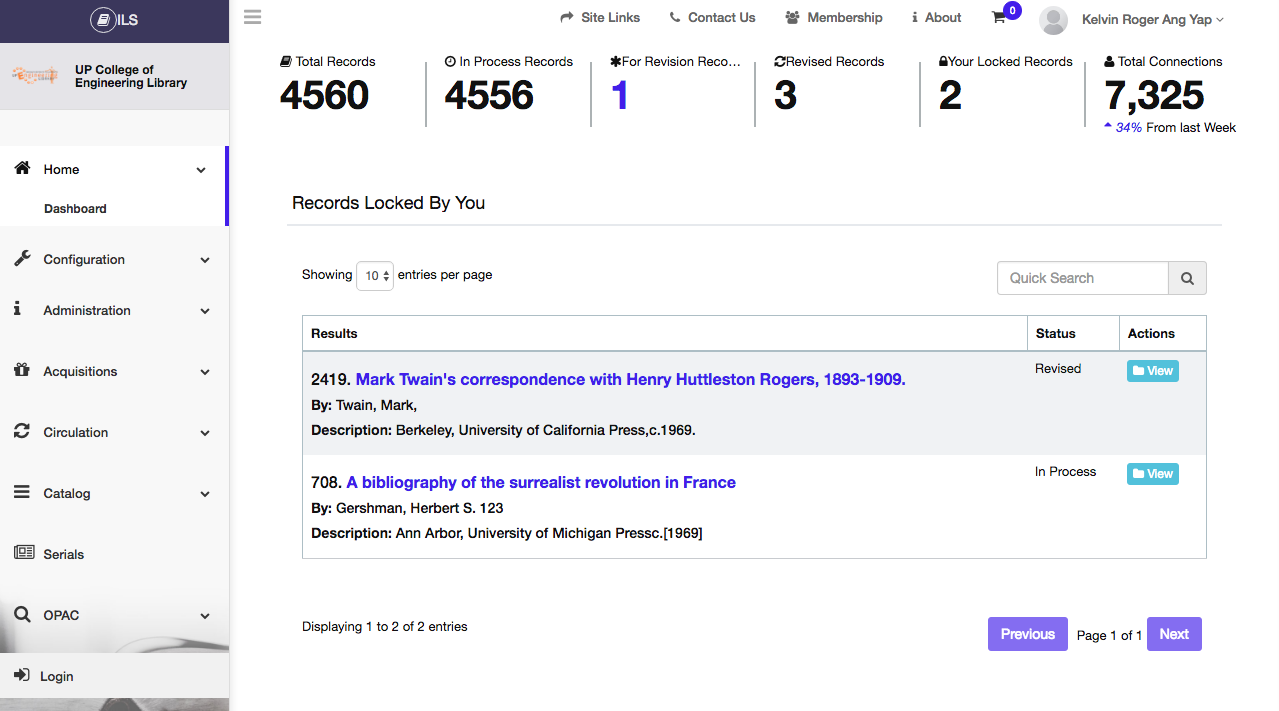The height and width of the screenshot is (711, 1279).
Task: Click the hamburger menu icon to collapse sidebar
Action: pyautogui.click(x=252, y=17)
